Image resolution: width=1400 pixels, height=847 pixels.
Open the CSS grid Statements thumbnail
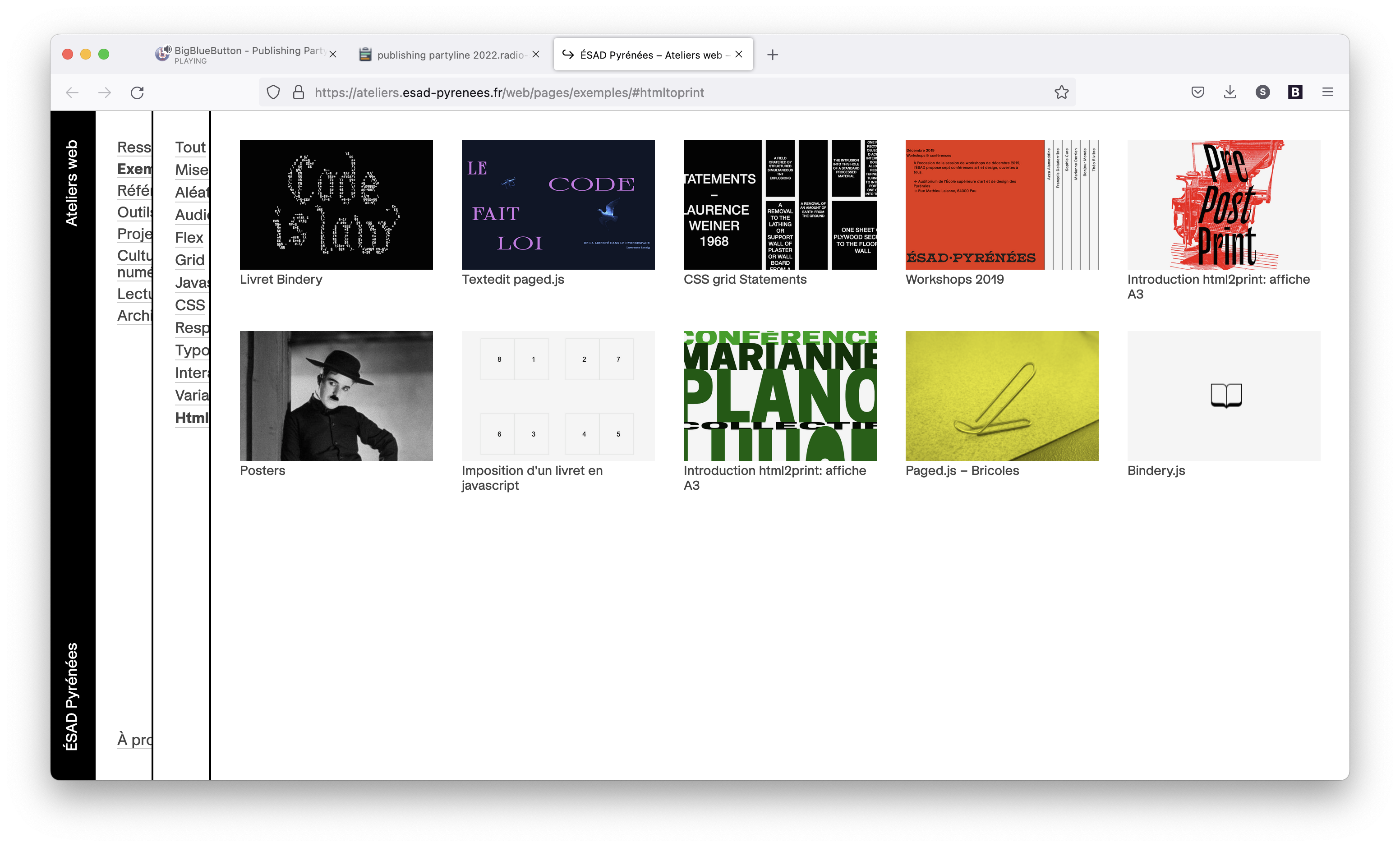[x=779, y=204]
